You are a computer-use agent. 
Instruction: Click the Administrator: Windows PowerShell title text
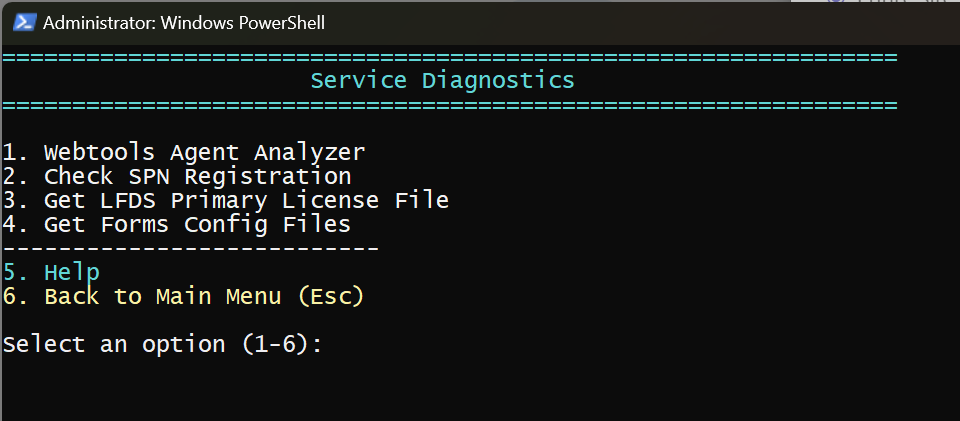tap(184, 22)
